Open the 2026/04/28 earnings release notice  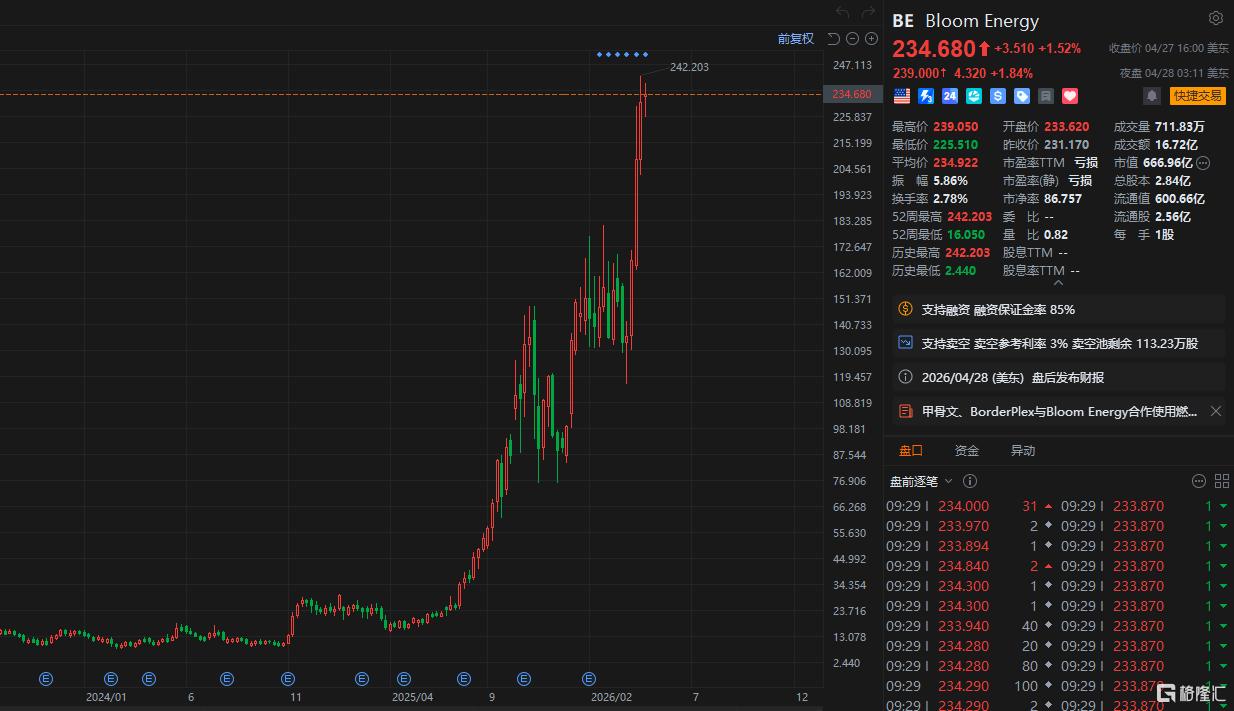click(x=1058, y=377)
